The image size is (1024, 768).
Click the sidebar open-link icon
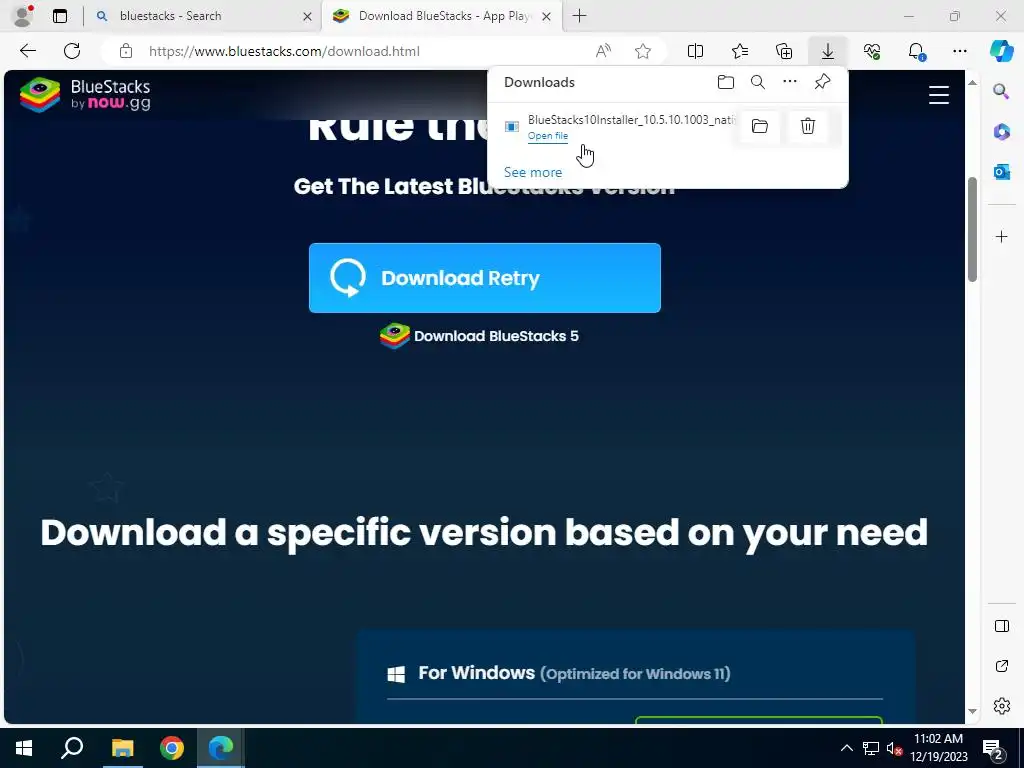[1001, 666]
